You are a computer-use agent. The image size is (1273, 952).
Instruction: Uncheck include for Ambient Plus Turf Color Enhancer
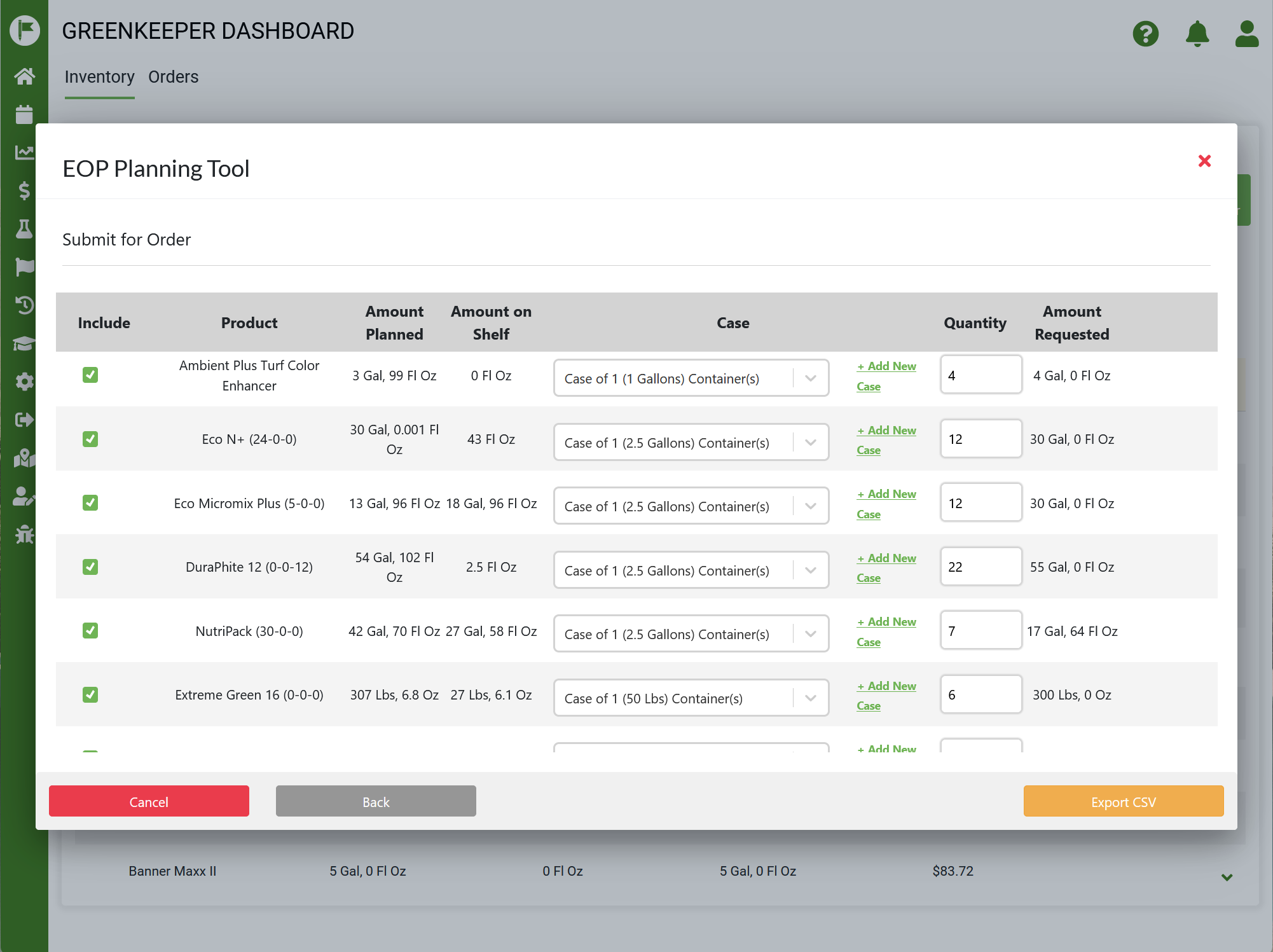click(90, 375)
